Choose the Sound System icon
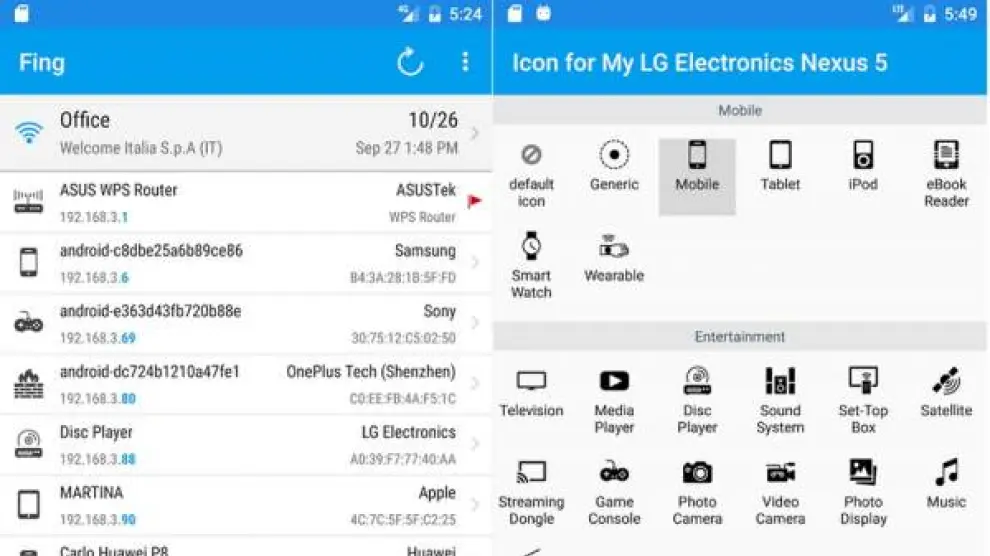Screen dimensions: 990x556 780,400
